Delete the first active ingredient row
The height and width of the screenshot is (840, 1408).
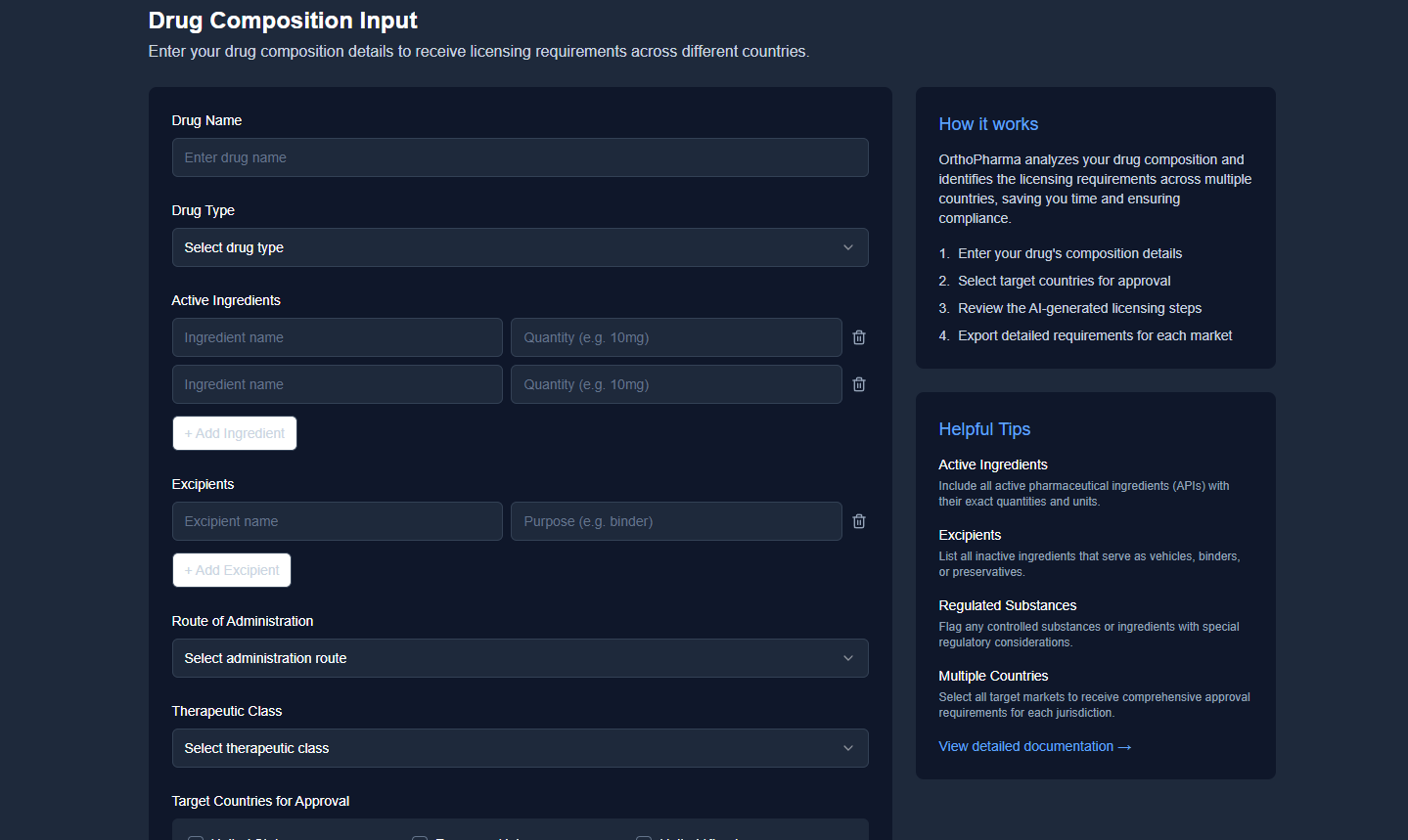(x=858, y=337)
